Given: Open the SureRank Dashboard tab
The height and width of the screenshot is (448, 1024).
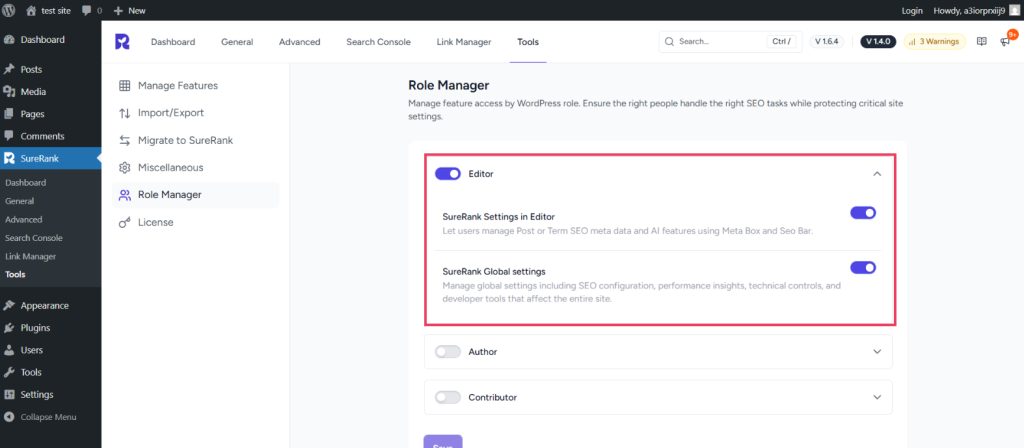Looking at the screenshot, I should [173, 42].
